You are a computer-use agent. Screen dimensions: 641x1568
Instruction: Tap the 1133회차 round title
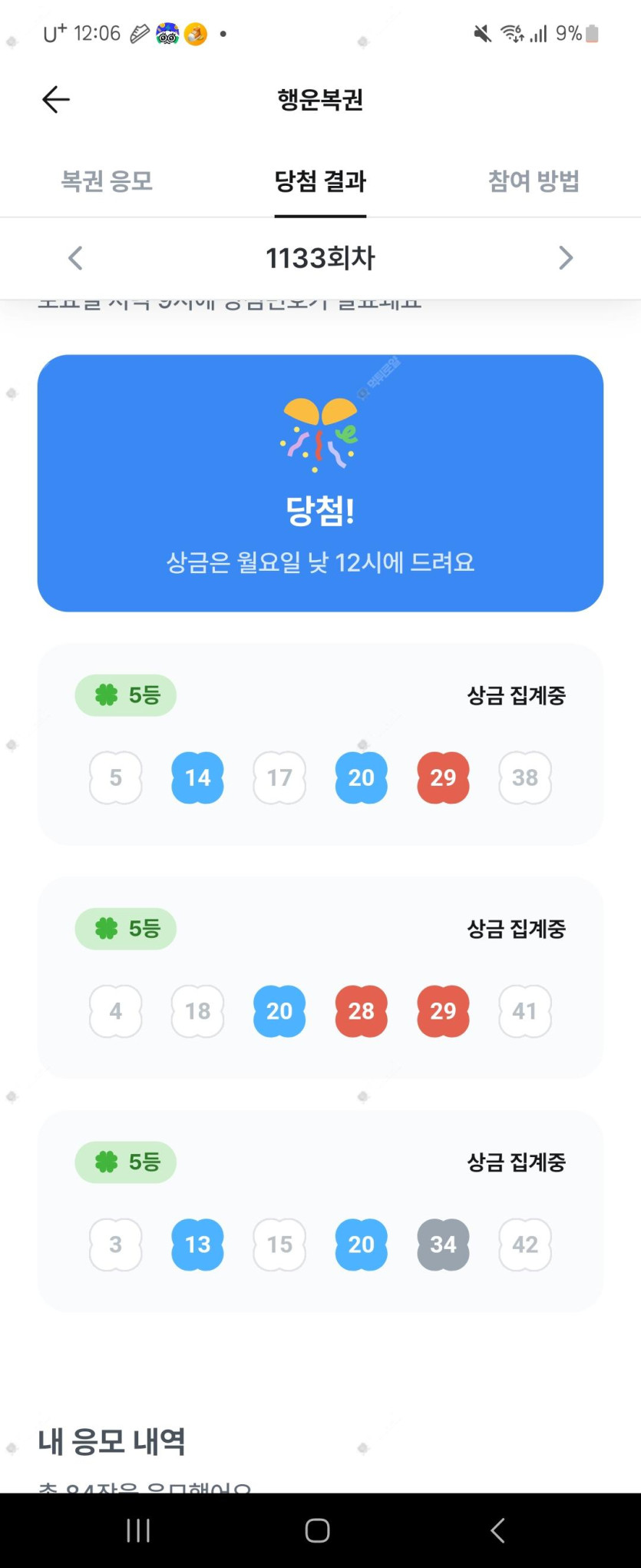pyautogui.click(x=320, y=258)
